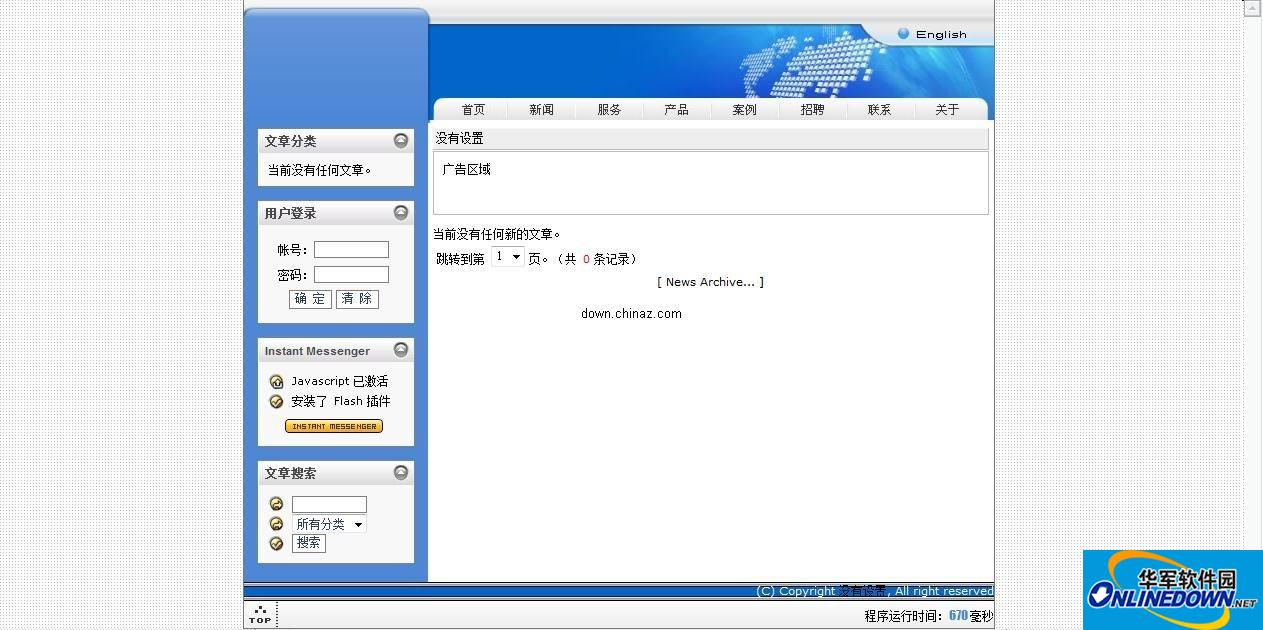Click the check icon beside 搜索 button
This screenshot has width=1263, height=630.
click(276, 543)
